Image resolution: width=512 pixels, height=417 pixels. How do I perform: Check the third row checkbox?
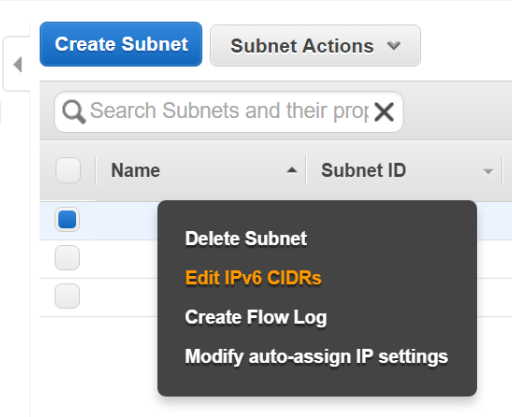tap(67, 296)
